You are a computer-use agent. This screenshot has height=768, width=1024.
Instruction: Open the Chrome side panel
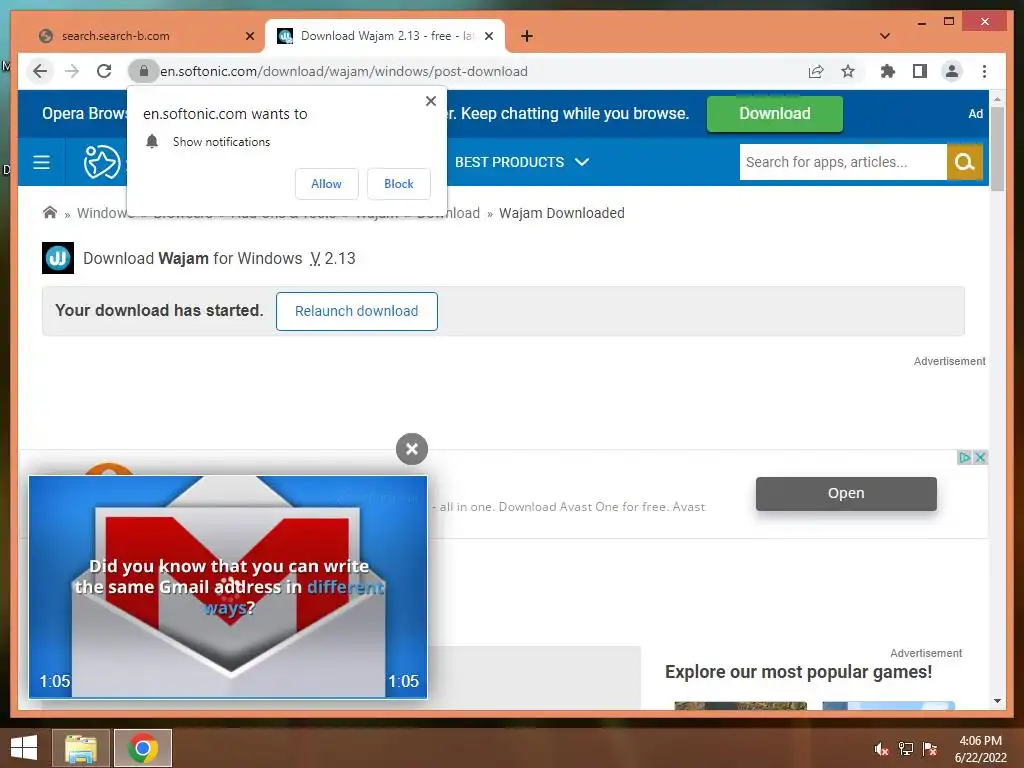tap(920, 71)
